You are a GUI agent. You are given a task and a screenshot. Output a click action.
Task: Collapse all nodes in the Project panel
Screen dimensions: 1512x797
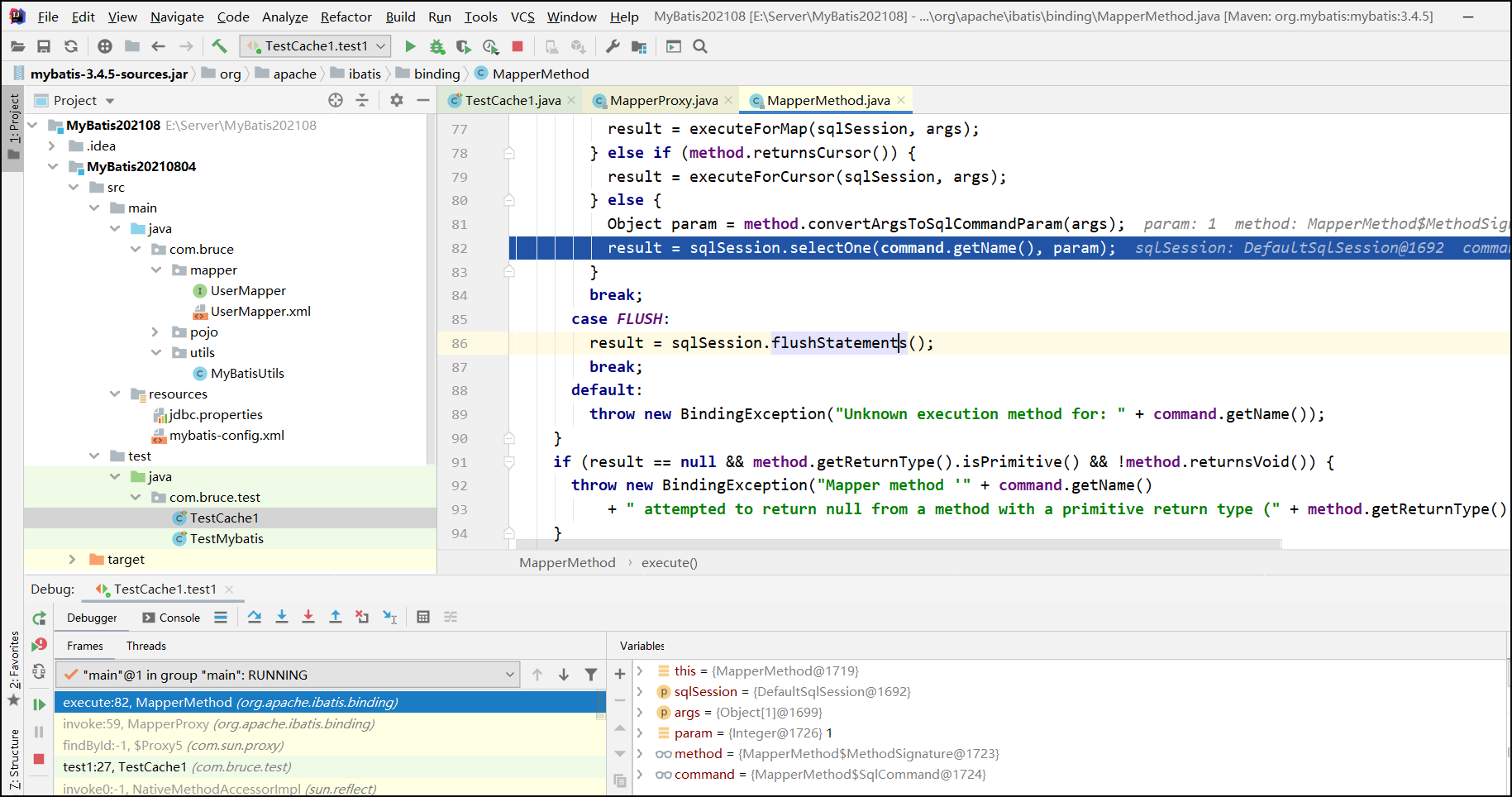[x=362, y=100]
